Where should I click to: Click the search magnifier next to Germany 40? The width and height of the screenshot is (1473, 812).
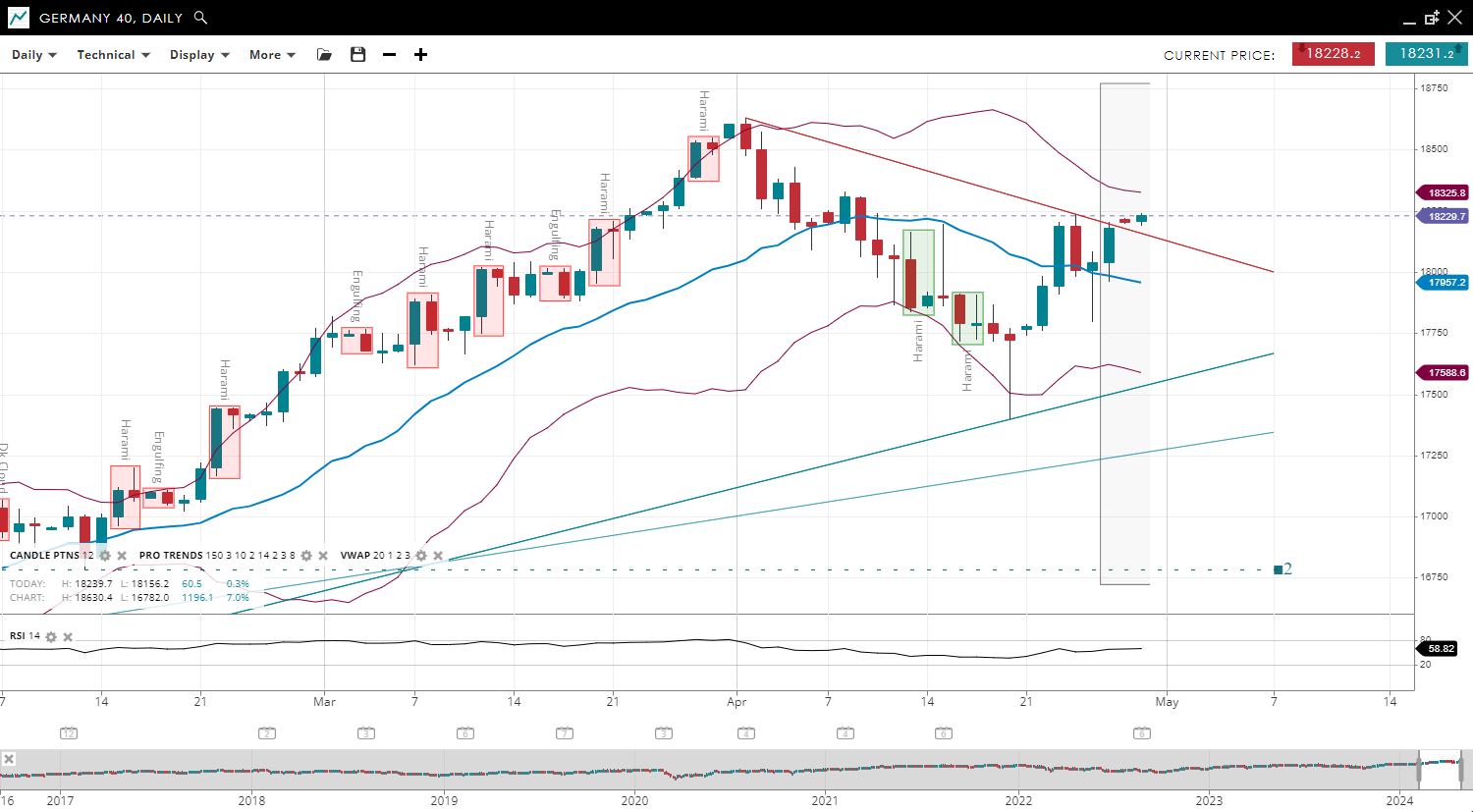tap(200, 18)
